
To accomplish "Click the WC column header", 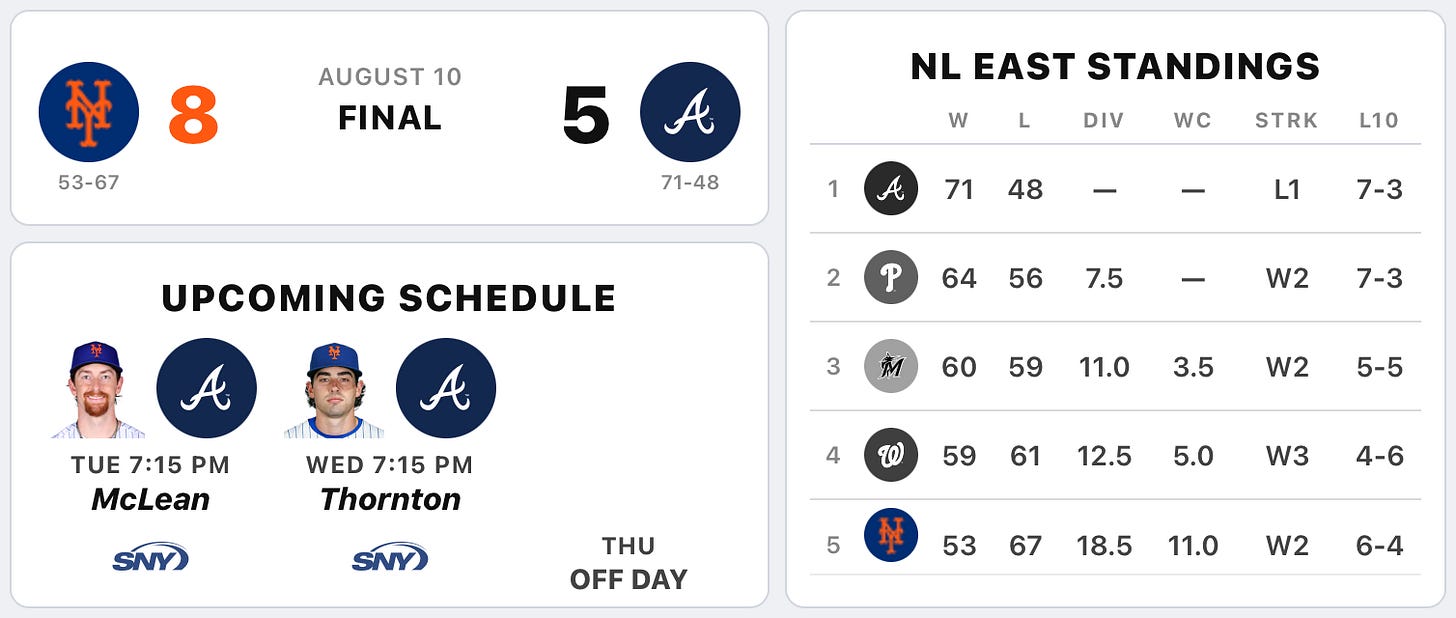I will tap(1193, 121).
